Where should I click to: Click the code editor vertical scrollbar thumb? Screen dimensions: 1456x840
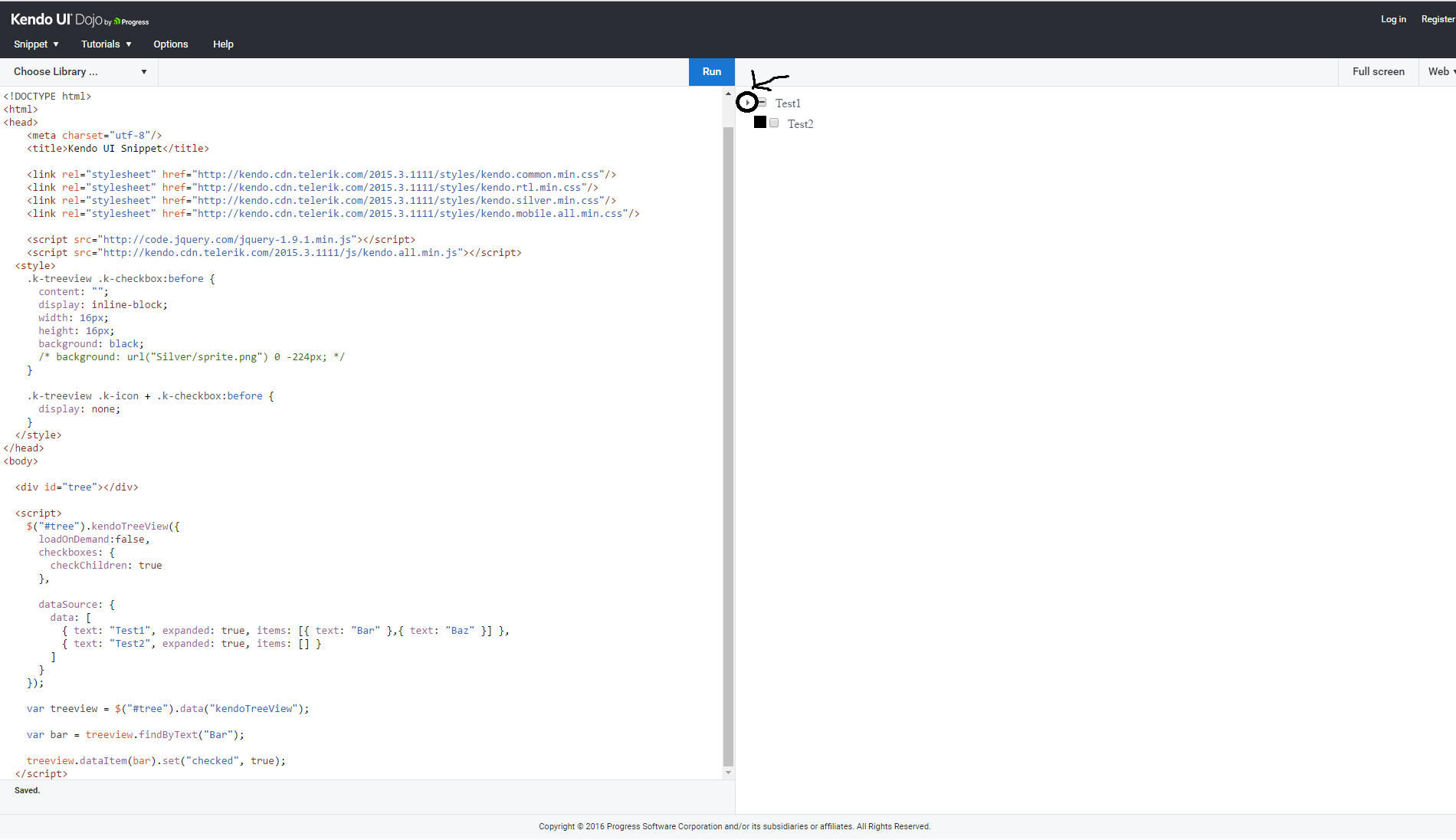click(728, 446)
